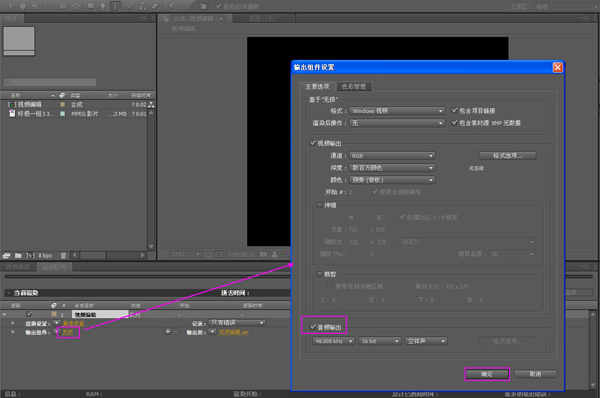Switch to the 渲染队列 tab

(54, 267)
